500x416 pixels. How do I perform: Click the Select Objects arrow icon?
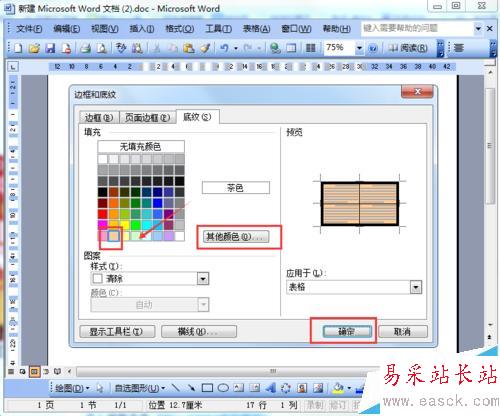99,388
